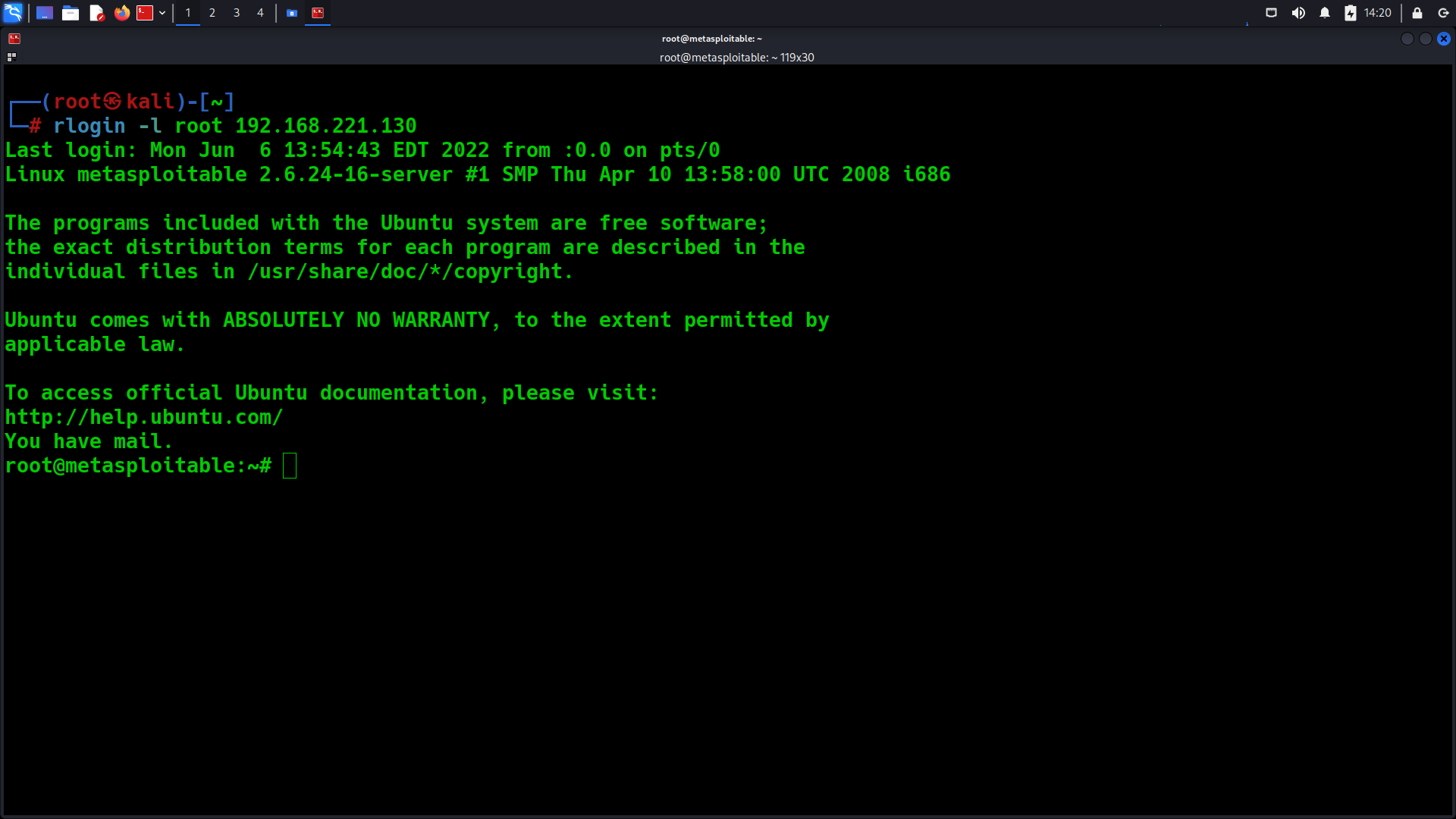The height and width of the screenshot is (819, 1456).
Task: Launch the text editor icon
Action: click(96, 13)
